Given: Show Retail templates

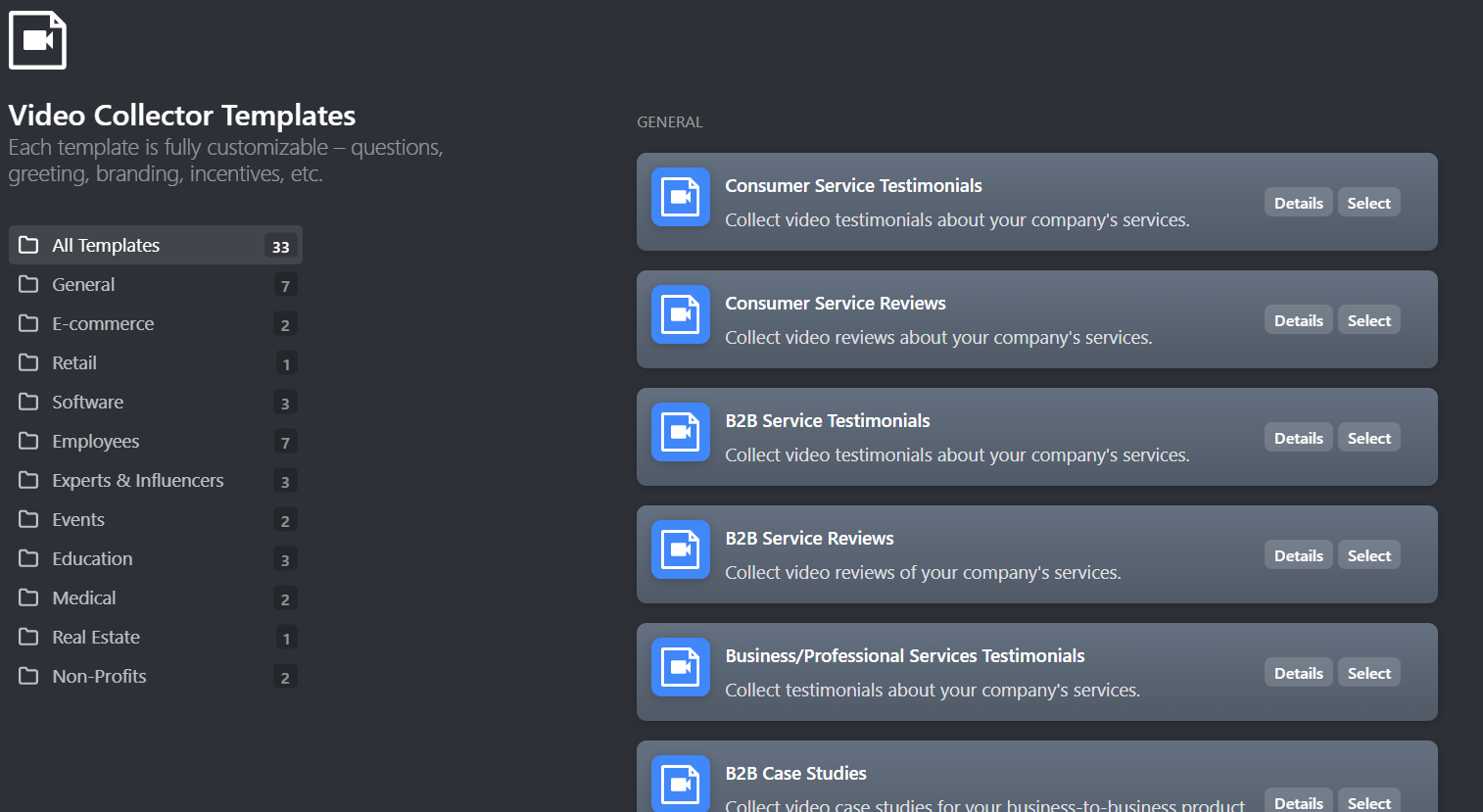Looking at the screenshot, I should click(x=156, y=362).
